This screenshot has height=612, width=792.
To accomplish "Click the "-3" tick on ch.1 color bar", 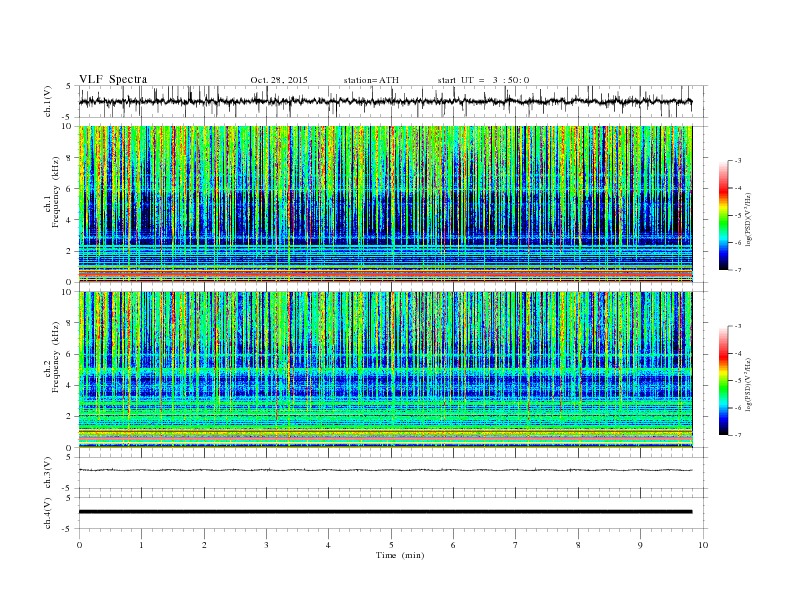I will tap(738, 161).
